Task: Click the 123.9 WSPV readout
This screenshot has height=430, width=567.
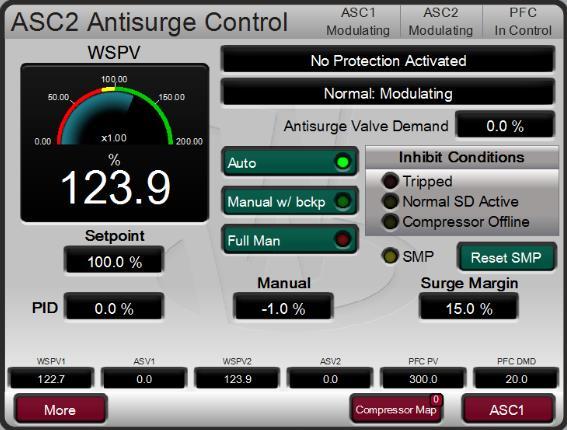Action: tap(116, 188)
